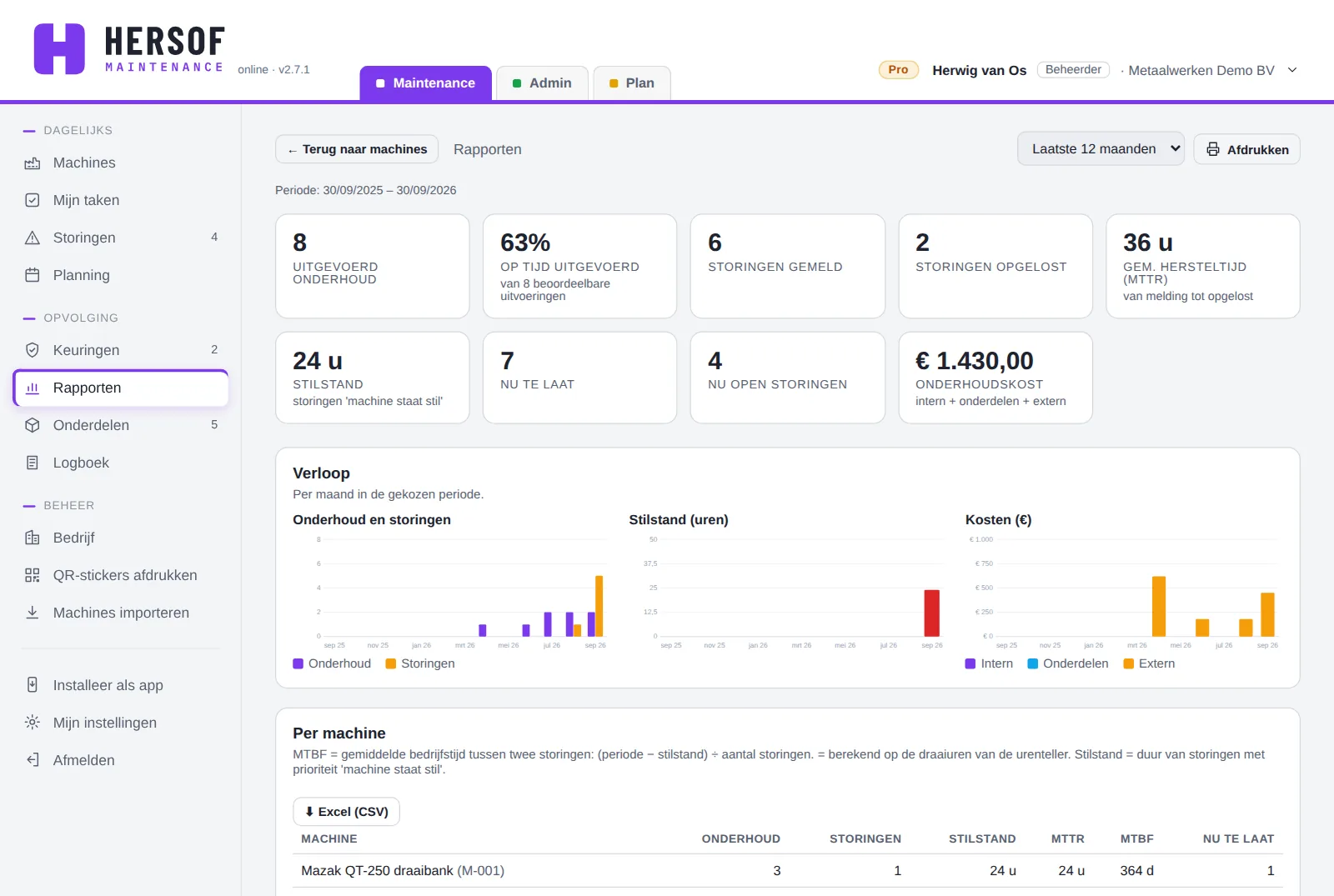Click the QR-stickers afdrukken QR icon
Image resolution: width=1334 pixels, height=896 pixels.
click(x=33, y=576)
